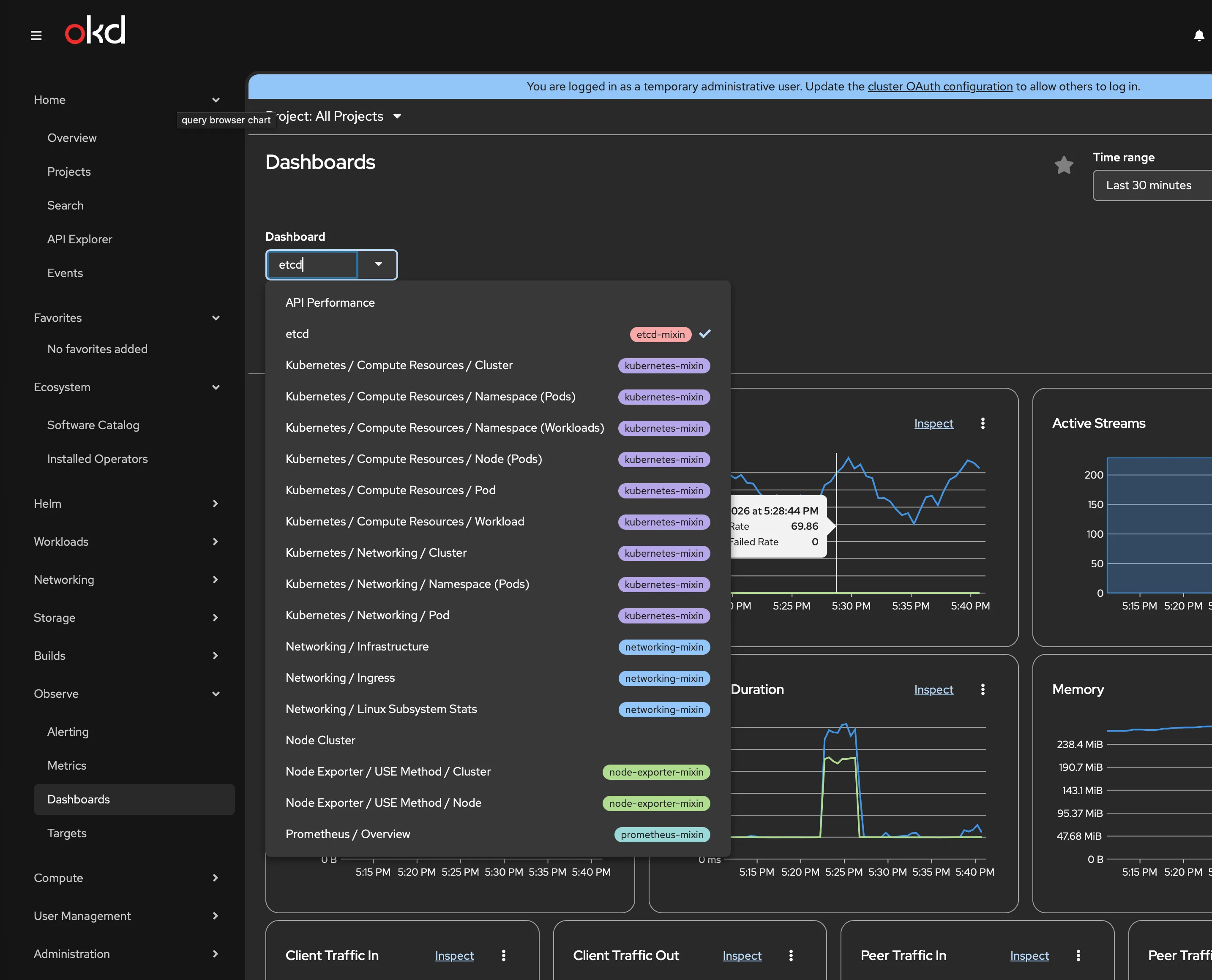Screen dimensions: 1212x980
Task: Open Software Catalog
Action: coord(134,425)
